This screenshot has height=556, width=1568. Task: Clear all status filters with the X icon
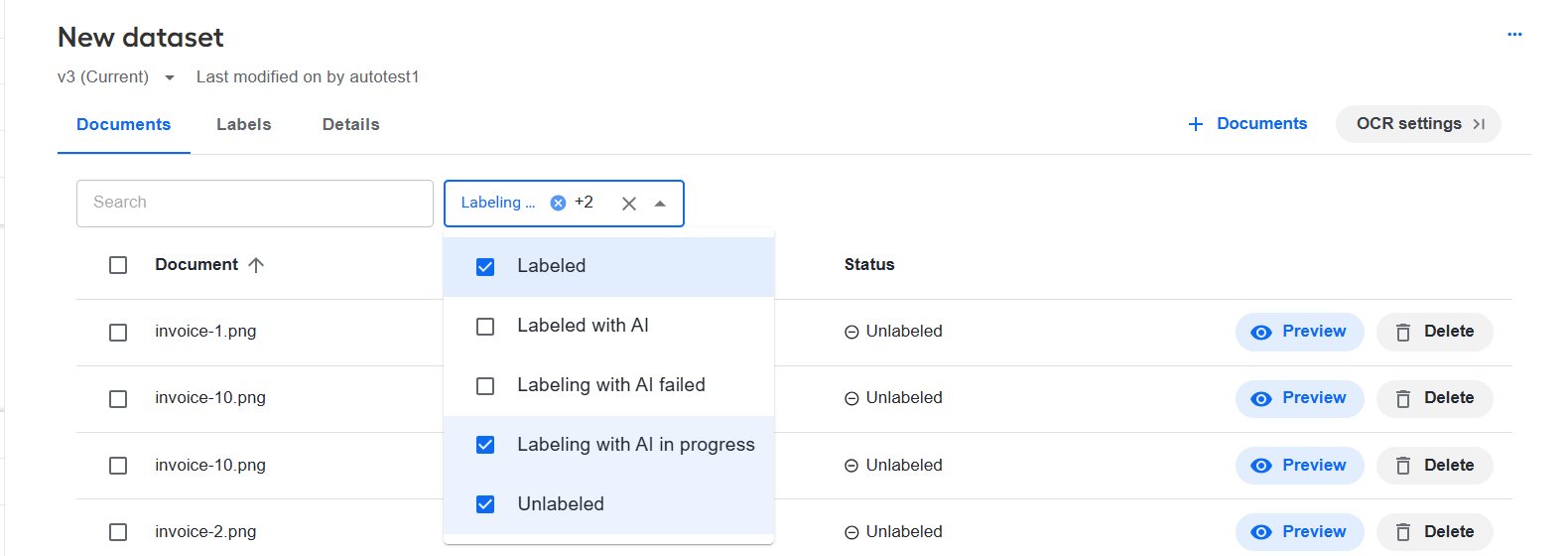tap(629, 204)
